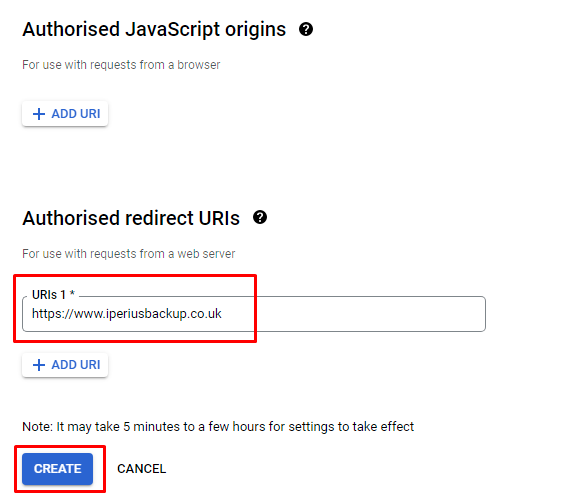Image resolution: width=584 pixels, height=499 pixels.
Task: Open help for Authorised JavaScript origins
Action: [306, 29]
